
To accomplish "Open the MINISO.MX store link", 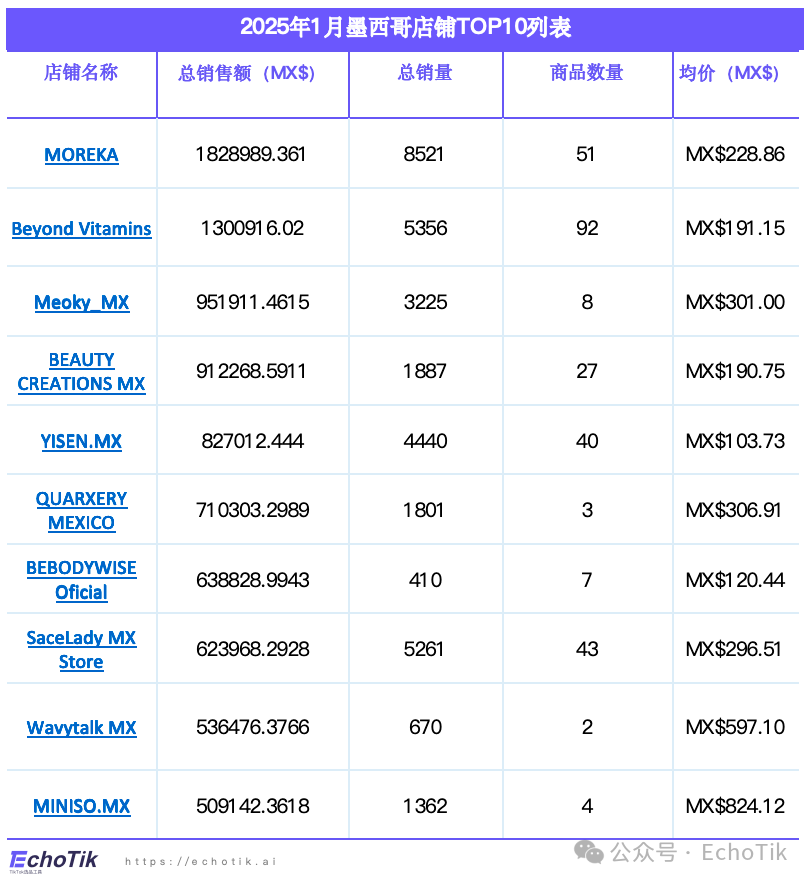I will 81,806.
